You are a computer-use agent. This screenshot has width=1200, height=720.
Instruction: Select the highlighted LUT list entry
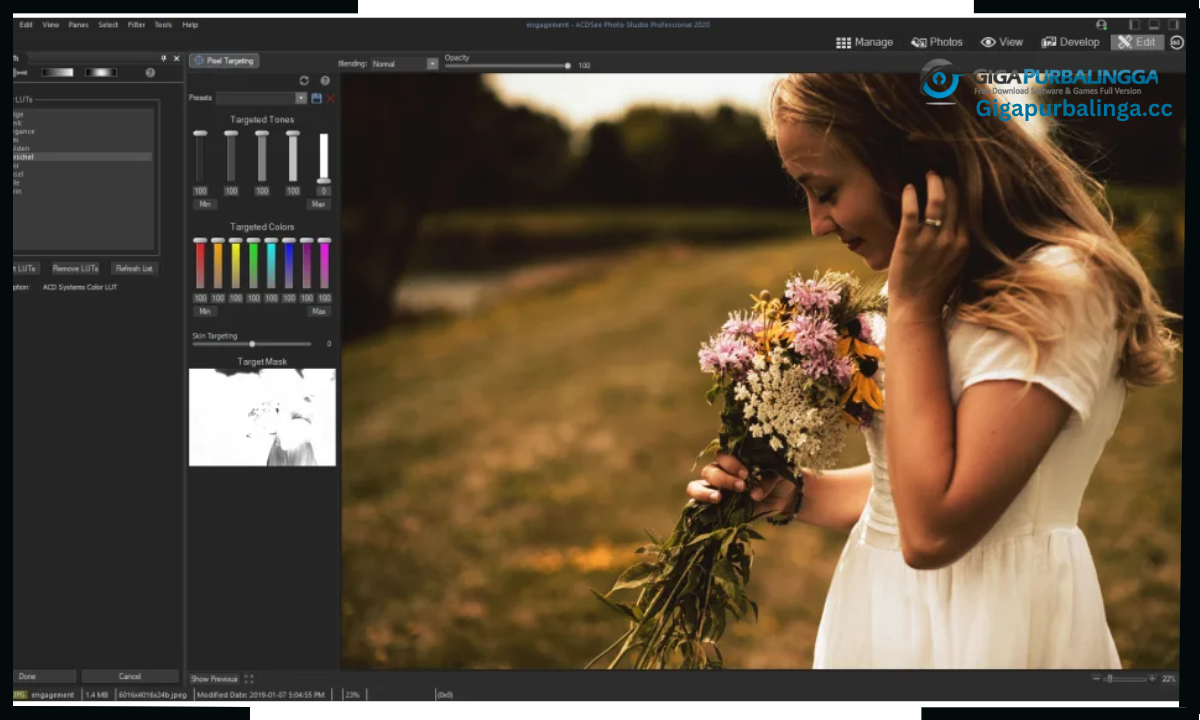point(83,157)
